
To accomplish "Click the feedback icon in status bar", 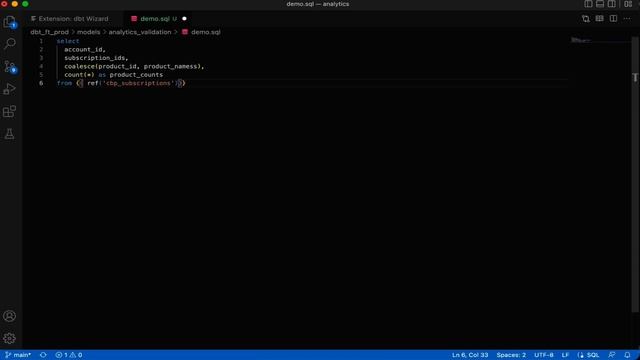I will click(x=611, y=355).
